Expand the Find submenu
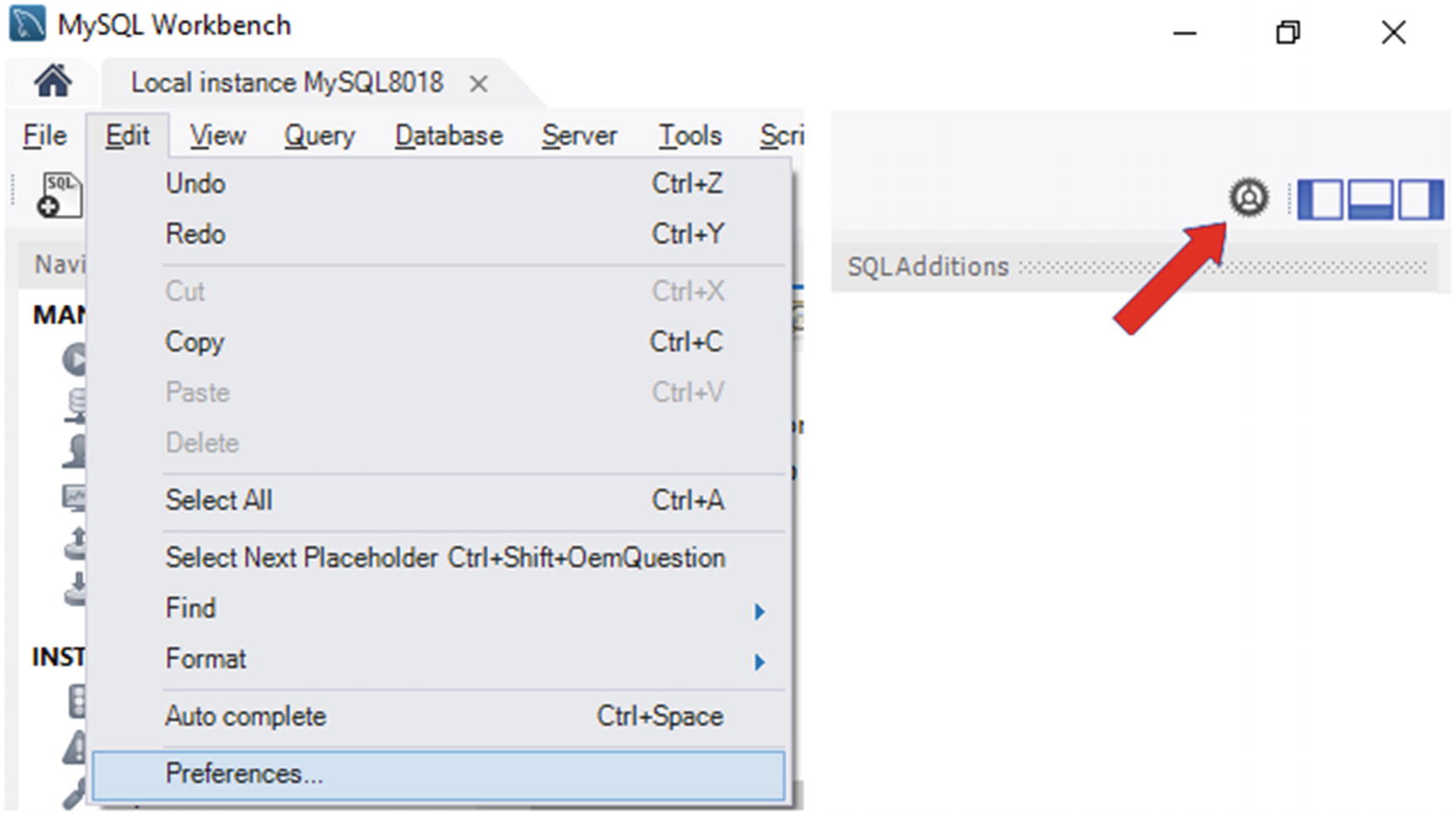Screen dimensions: 1456x815 [x=439, y=608]
